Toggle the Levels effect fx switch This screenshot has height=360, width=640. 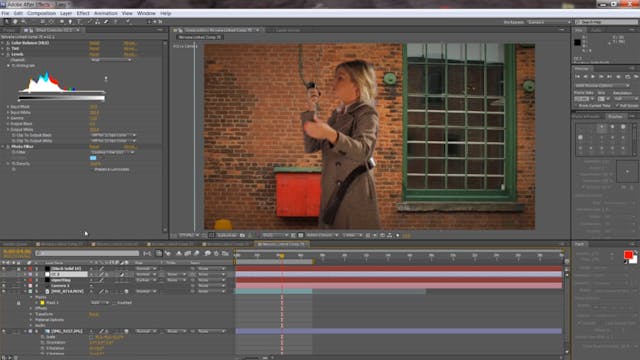pyautogui.click(x=8, y=54)
